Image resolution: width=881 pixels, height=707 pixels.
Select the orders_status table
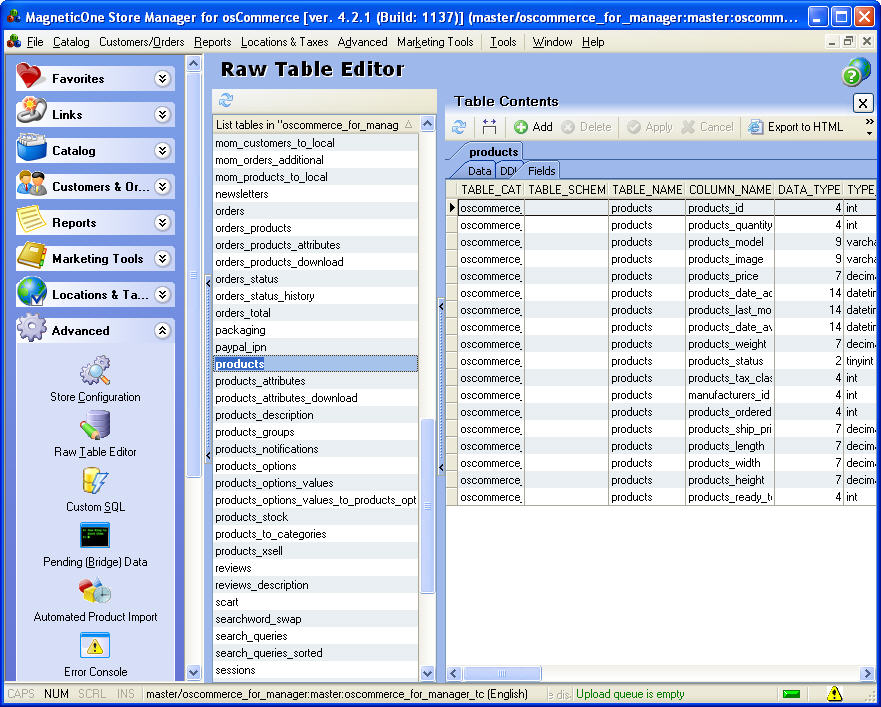pyautogui.click(x=315, y=279)
